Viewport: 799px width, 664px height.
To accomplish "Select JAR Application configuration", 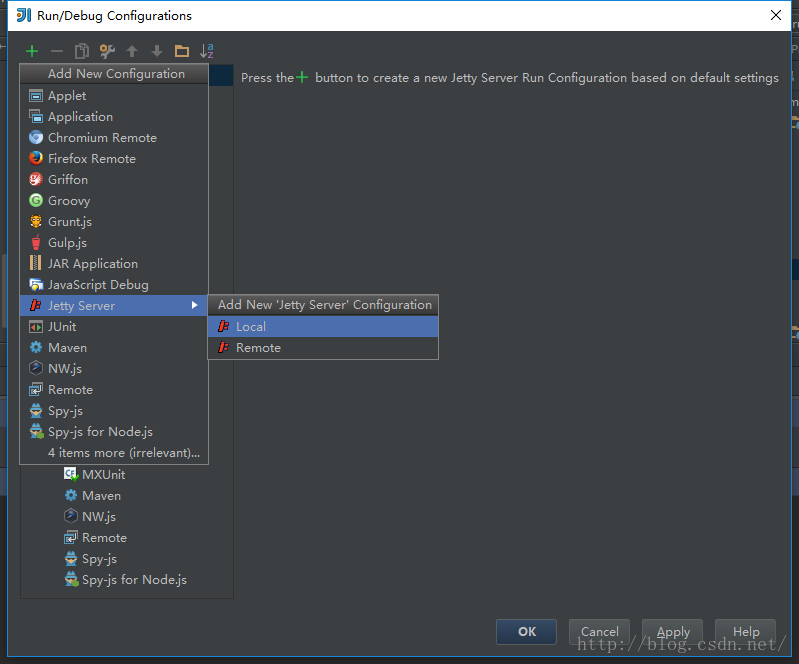I will pyautogui.click(x=114, y=263).
